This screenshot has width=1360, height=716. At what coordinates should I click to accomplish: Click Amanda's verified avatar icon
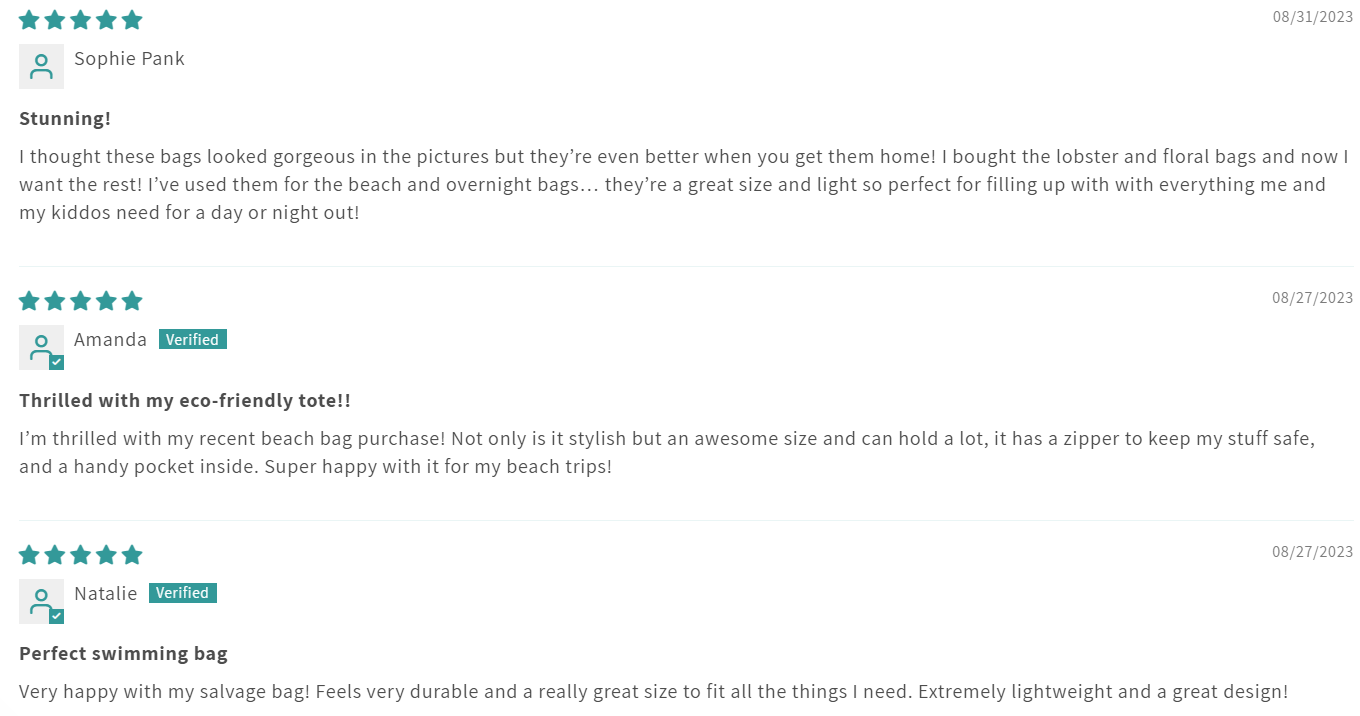coord(41,347)
